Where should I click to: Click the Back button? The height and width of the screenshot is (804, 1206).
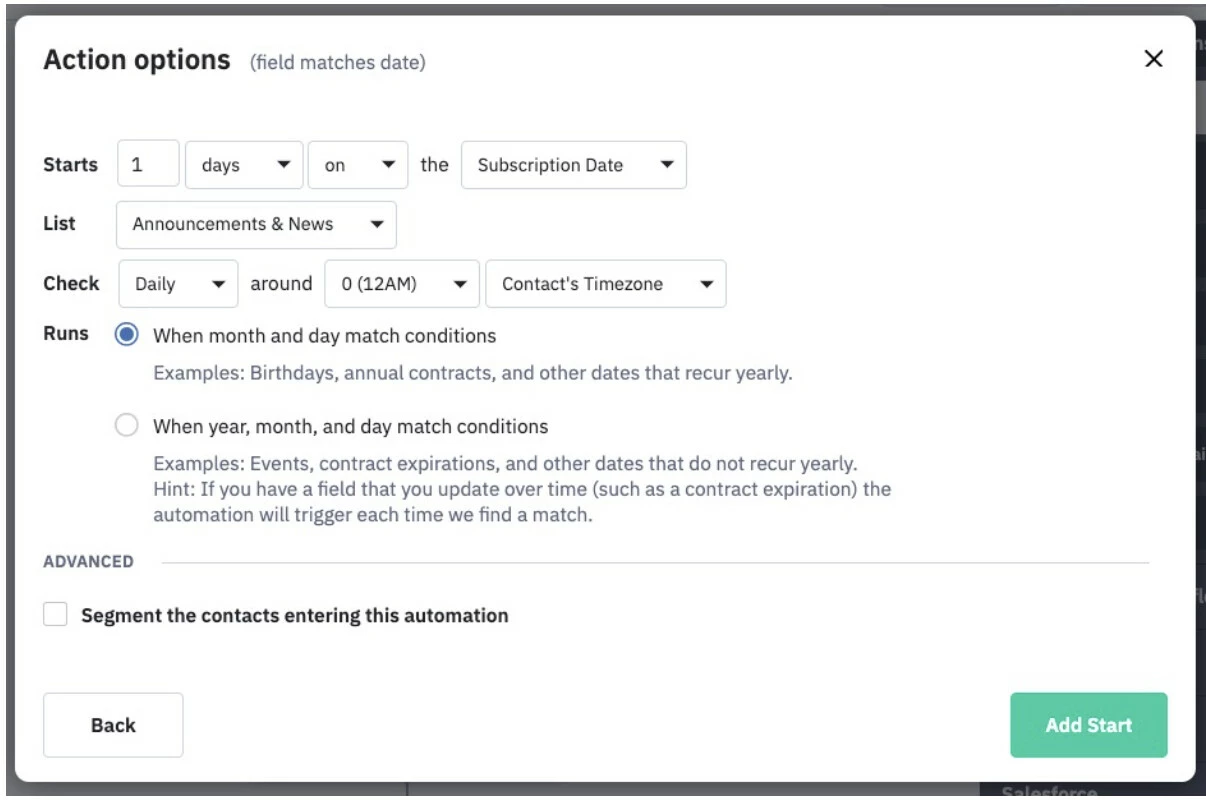pos(113,725)
